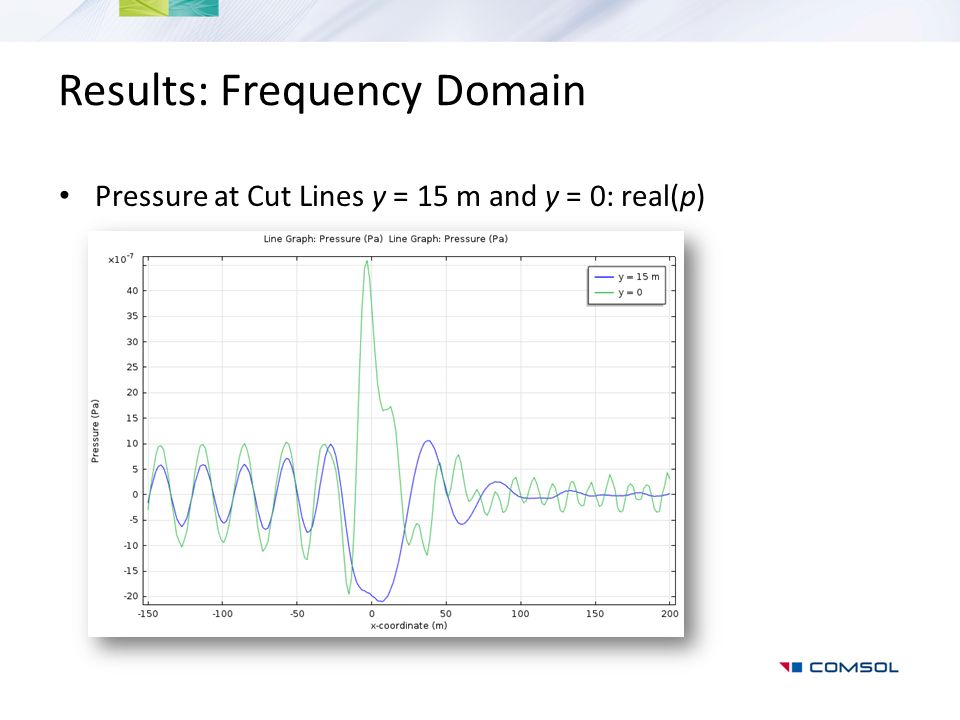Image resolution: width=960 pixels, height=720 pixels.
Task: Click the y-axis tick label '40'
Action: click(132, 291)
